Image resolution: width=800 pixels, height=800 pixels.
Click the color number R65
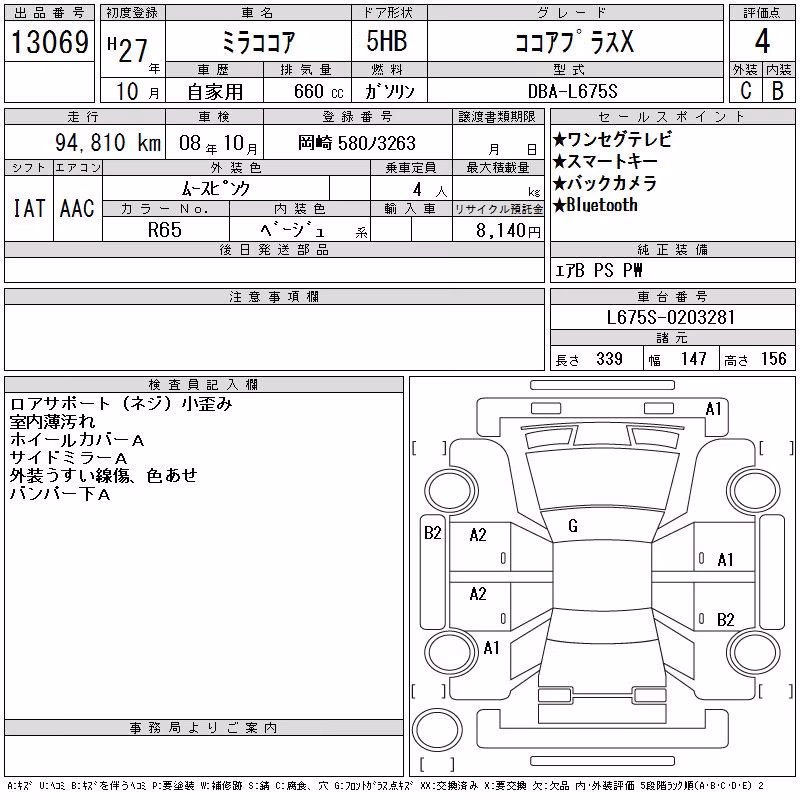[x=164, y=230]
